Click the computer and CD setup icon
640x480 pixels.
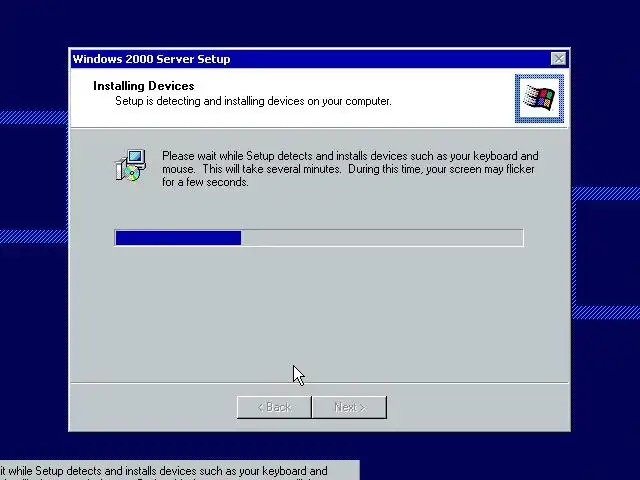[130, 165]
